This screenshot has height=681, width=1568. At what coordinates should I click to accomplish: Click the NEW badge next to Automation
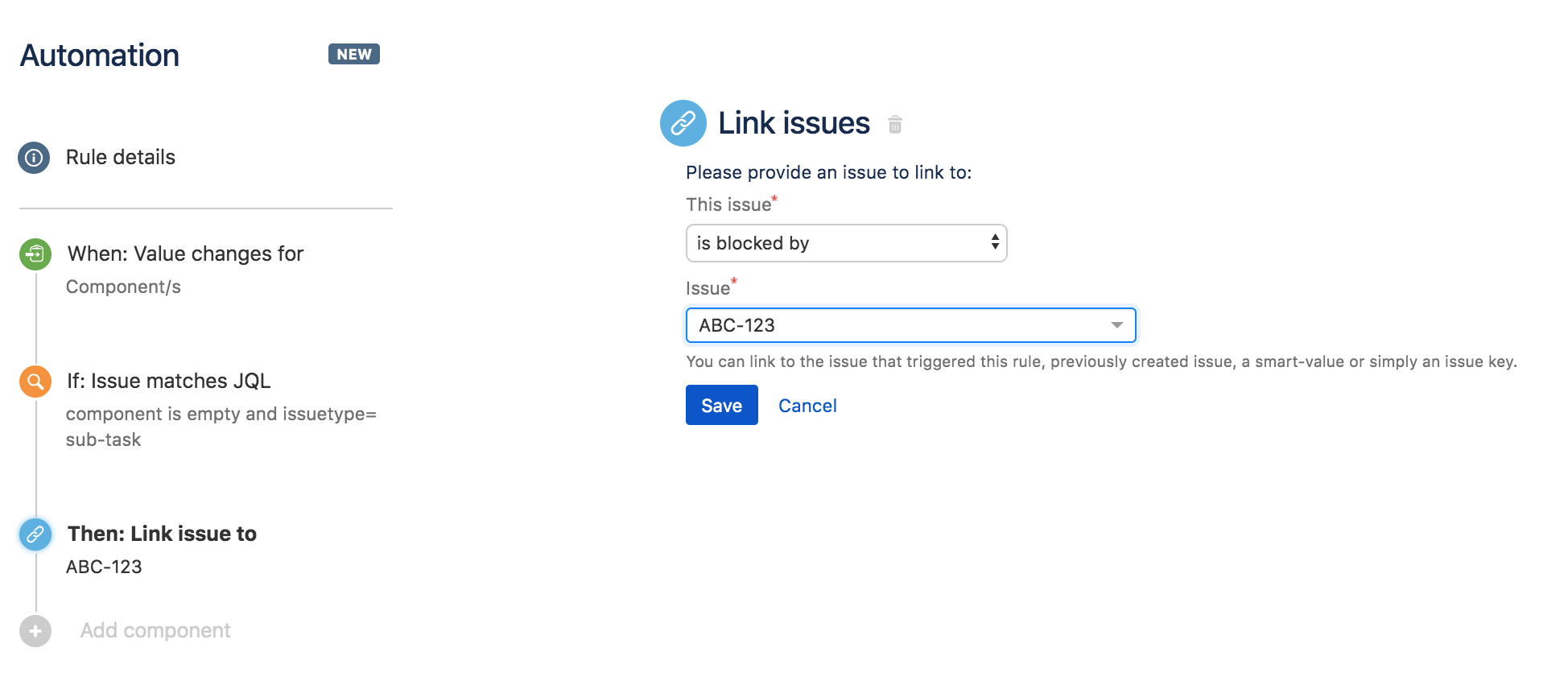click(x=353, y=54)
